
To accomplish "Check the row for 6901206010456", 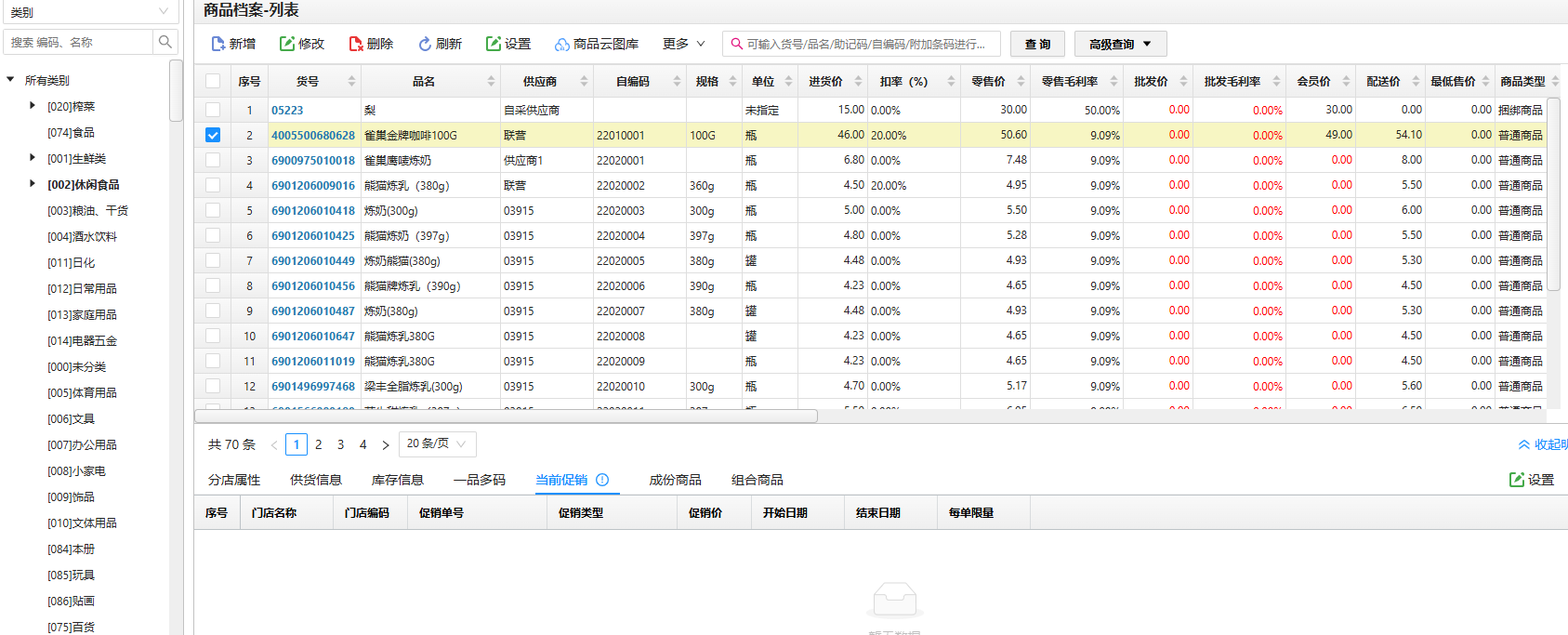I will (x=213, y=285).
